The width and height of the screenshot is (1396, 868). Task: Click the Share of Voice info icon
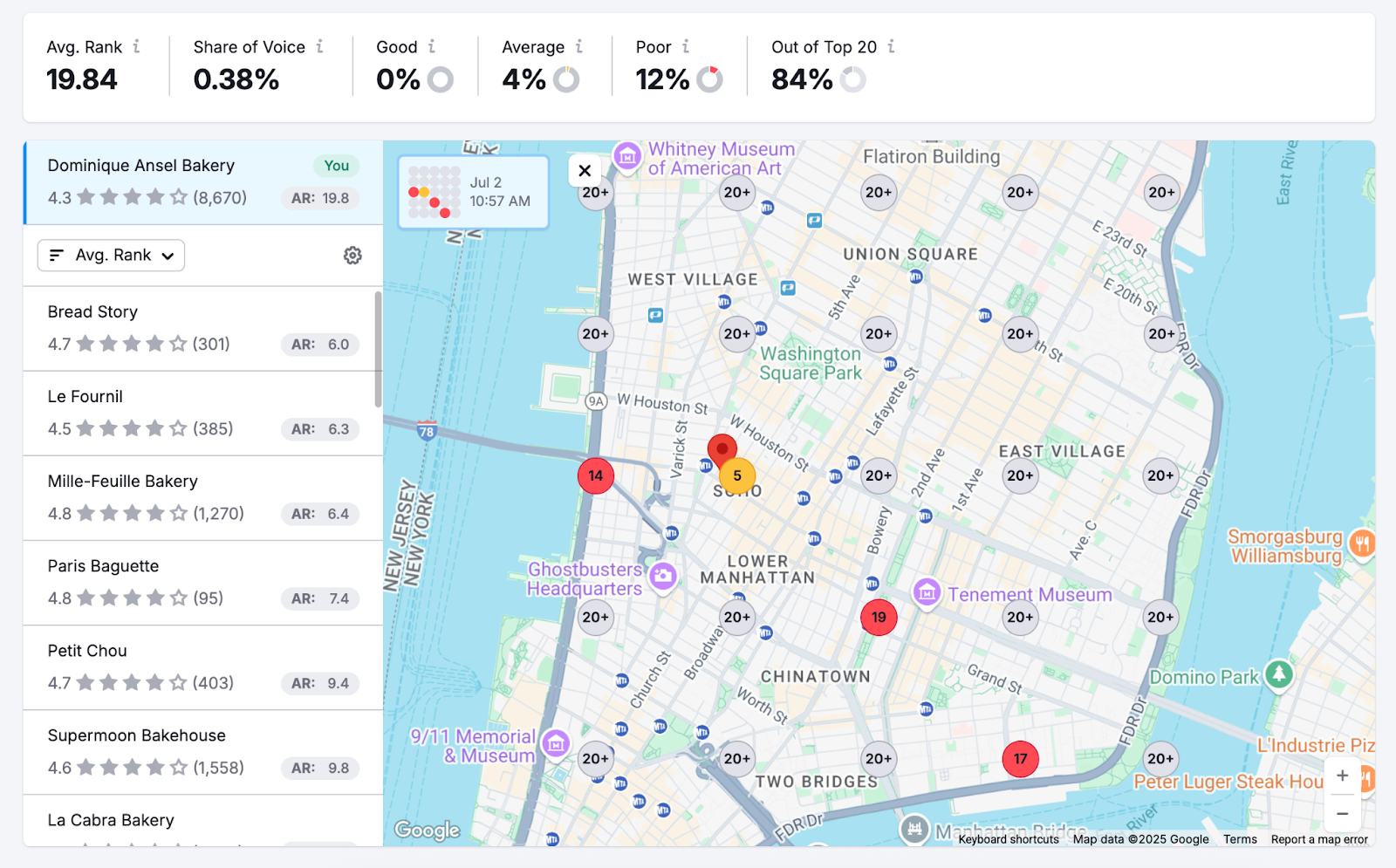pos(320,46)
